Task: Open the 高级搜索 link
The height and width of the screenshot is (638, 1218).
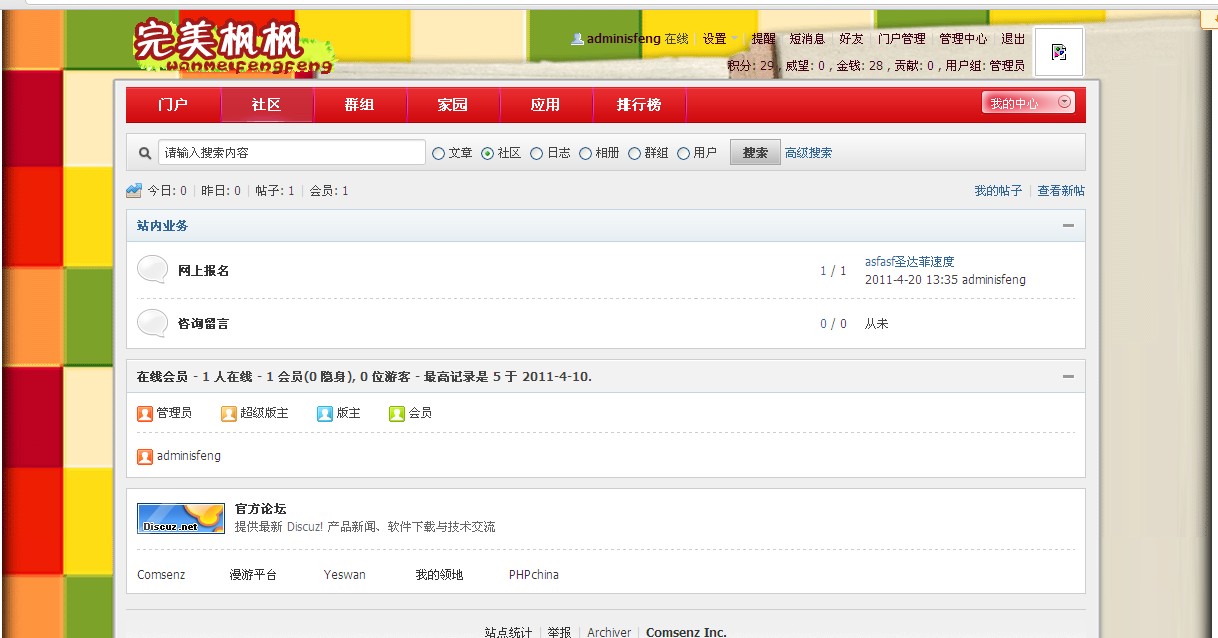Action: pos(808,153)
